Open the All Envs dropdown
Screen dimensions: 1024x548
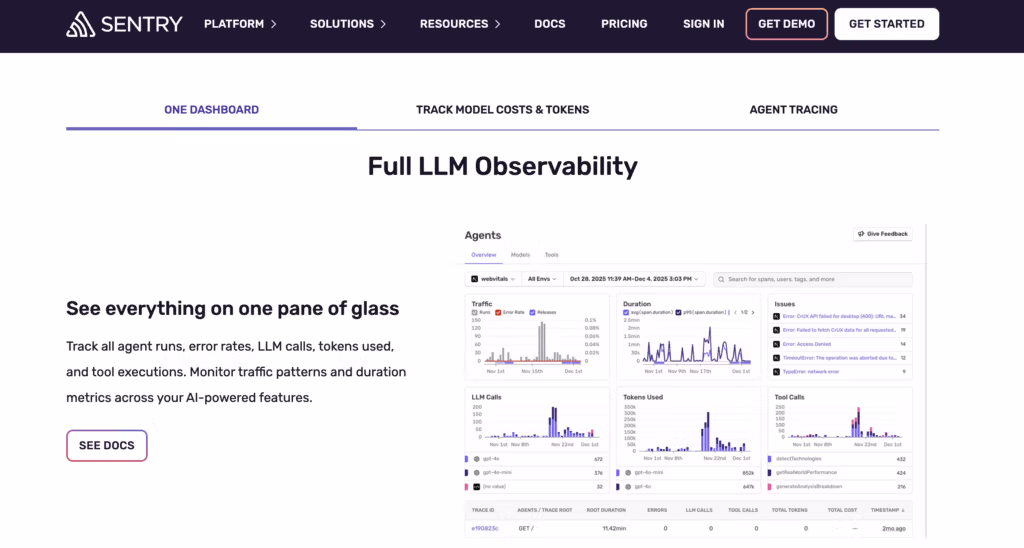tap(542, 279)
